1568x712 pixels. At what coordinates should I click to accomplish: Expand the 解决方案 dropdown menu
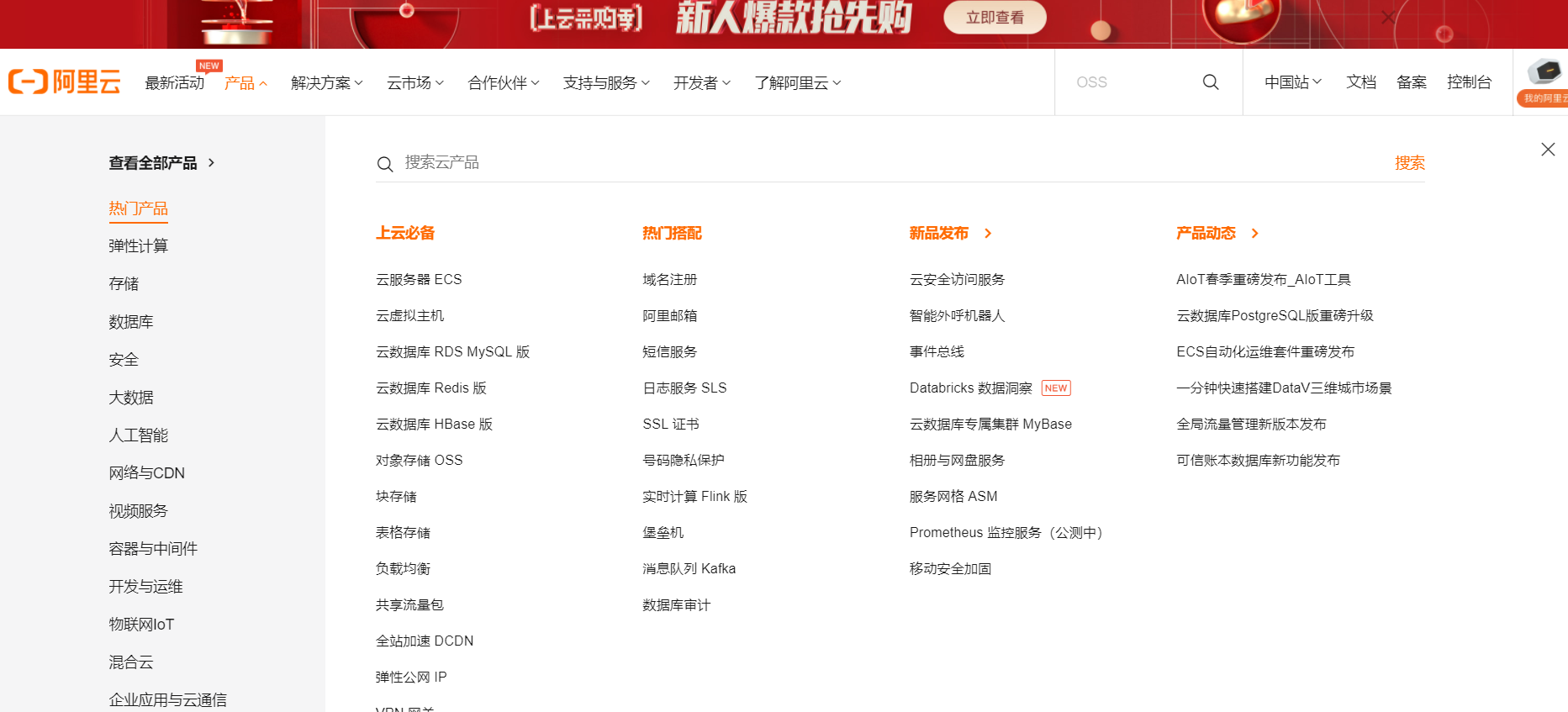(327, 82)
